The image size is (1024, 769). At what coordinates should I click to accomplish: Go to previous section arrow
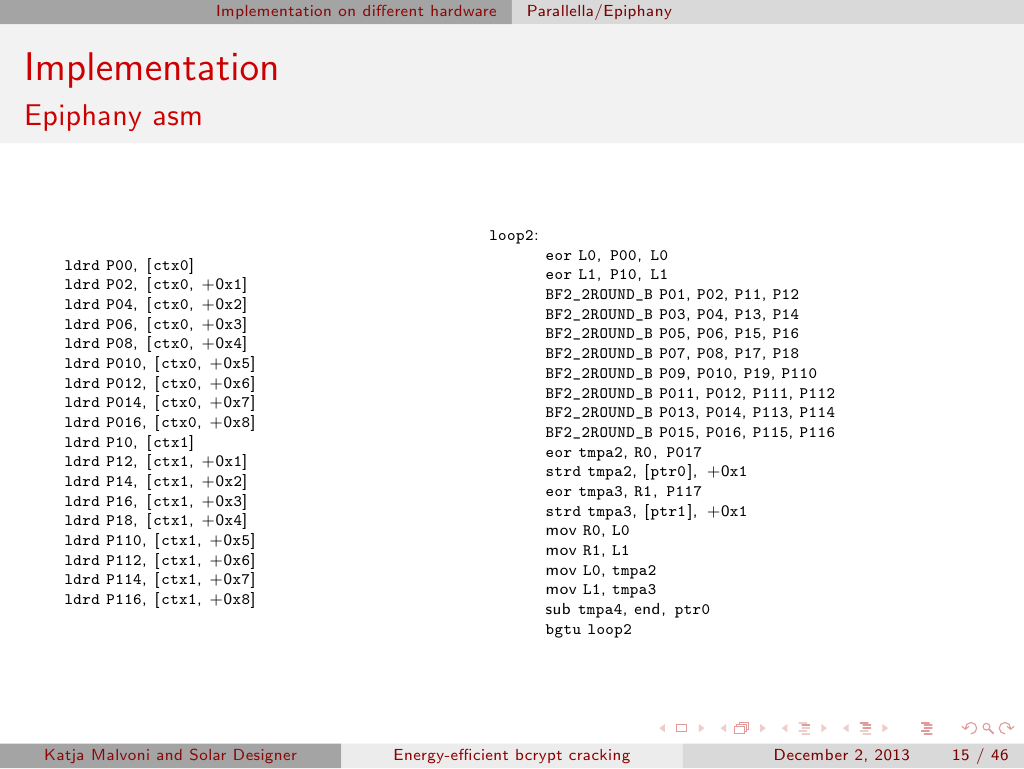tap(843, 728)
